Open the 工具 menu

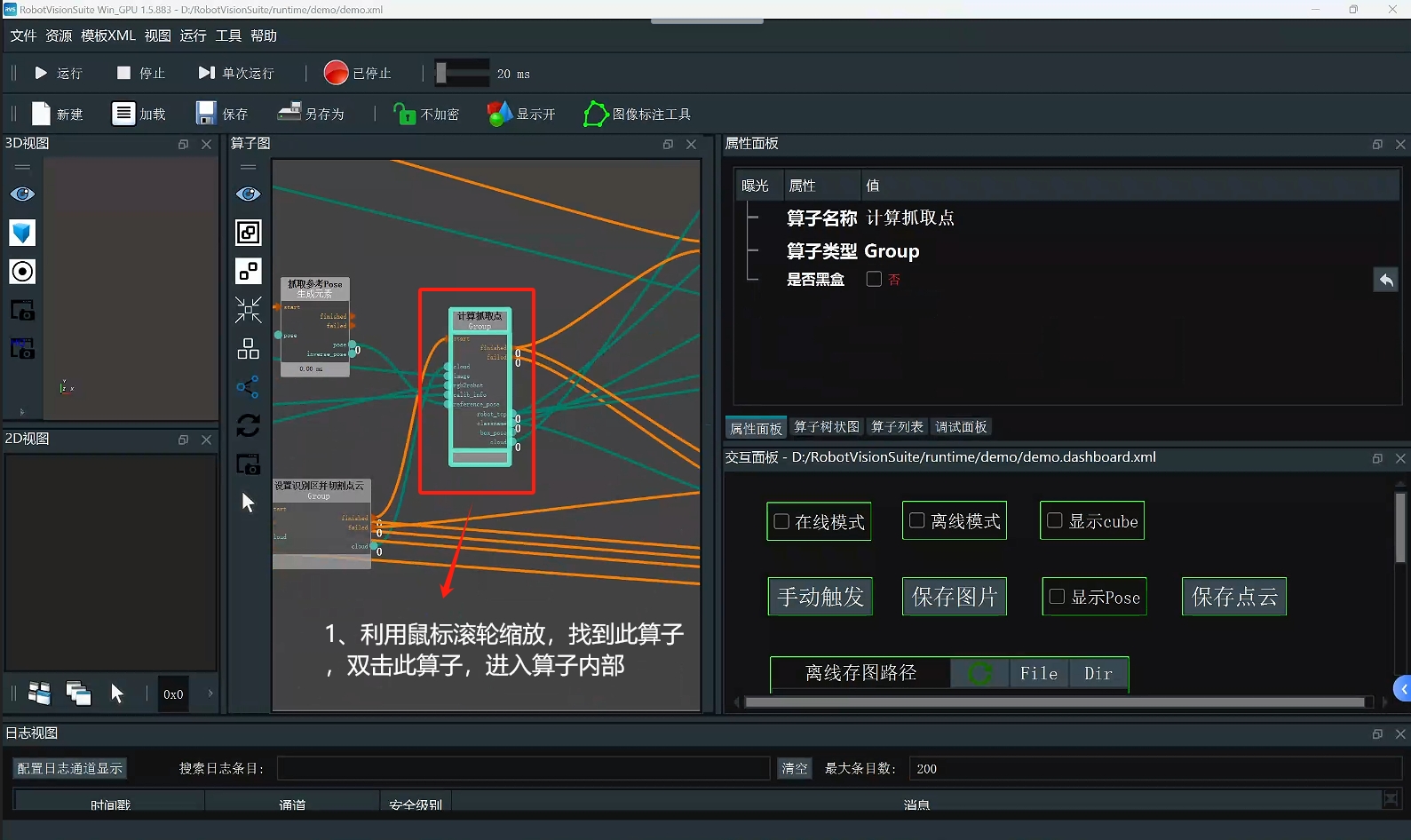(x=228, y=36)
